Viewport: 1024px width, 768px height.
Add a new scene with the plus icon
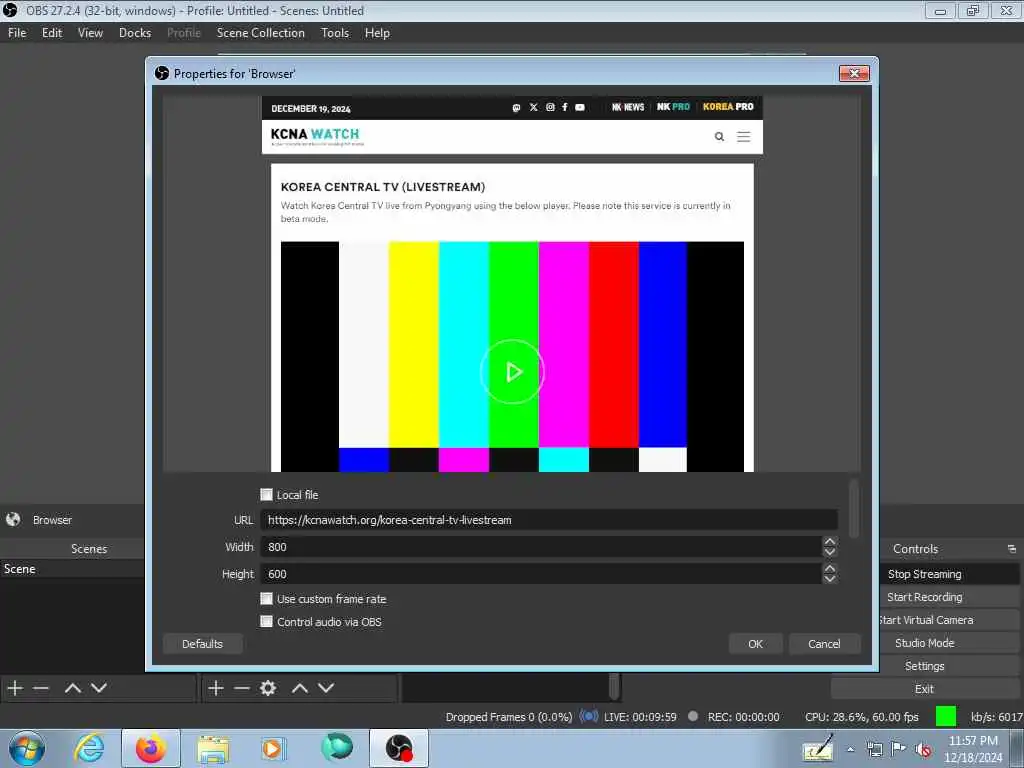click(15, 688)
